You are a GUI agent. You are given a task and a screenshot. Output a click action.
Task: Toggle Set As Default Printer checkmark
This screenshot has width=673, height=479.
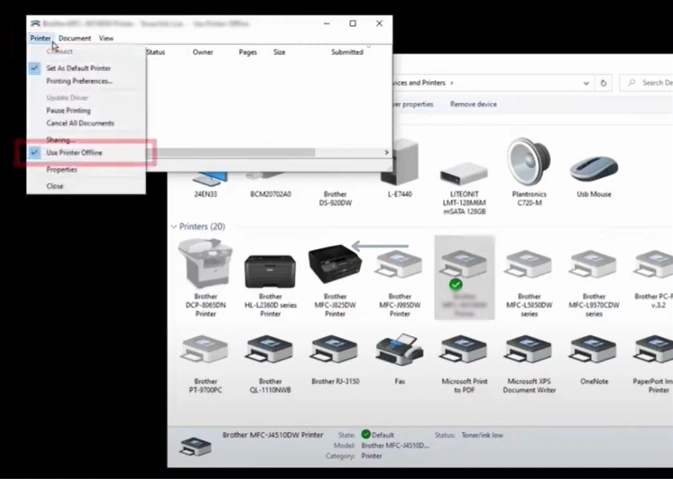coord(78,69)
